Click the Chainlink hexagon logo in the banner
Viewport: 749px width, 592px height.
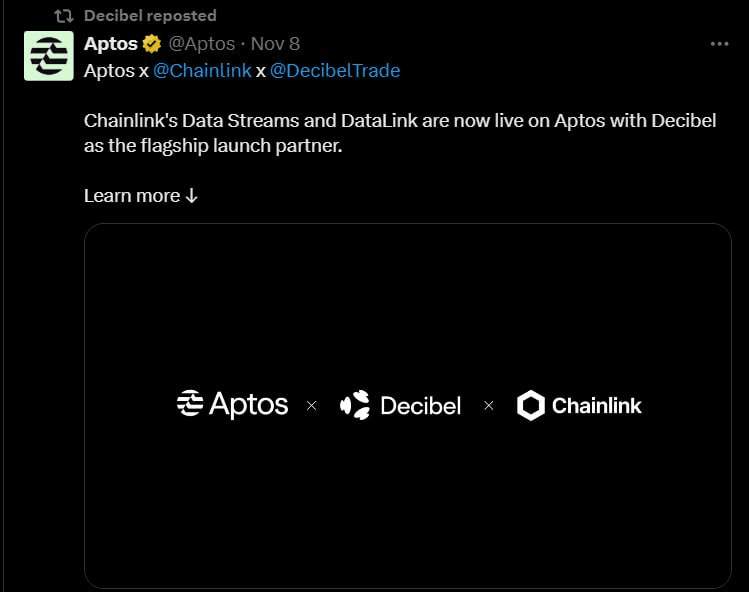click(530, 405)
